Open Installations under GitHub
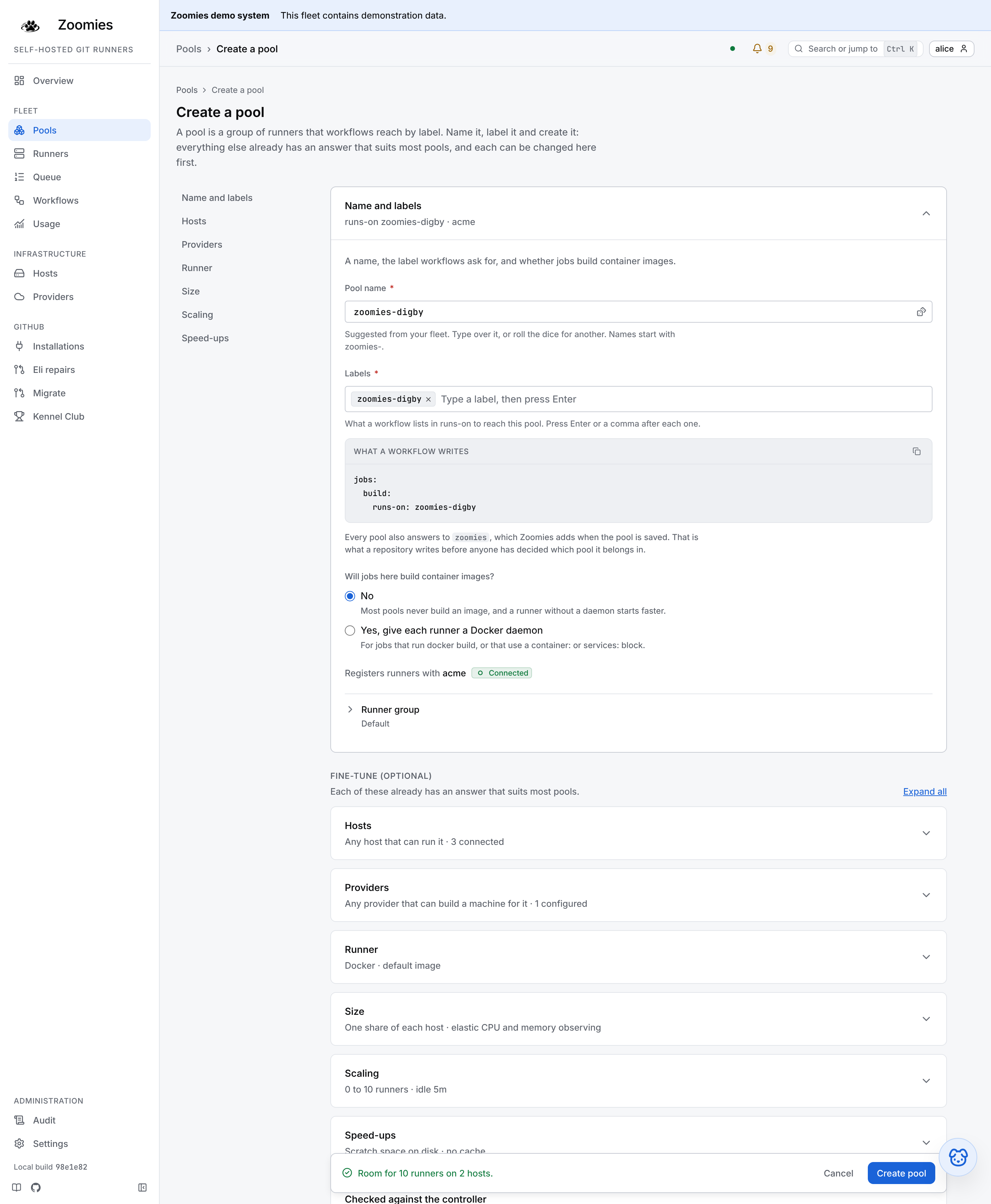The image size is (991, 1204). coord(79,346)
